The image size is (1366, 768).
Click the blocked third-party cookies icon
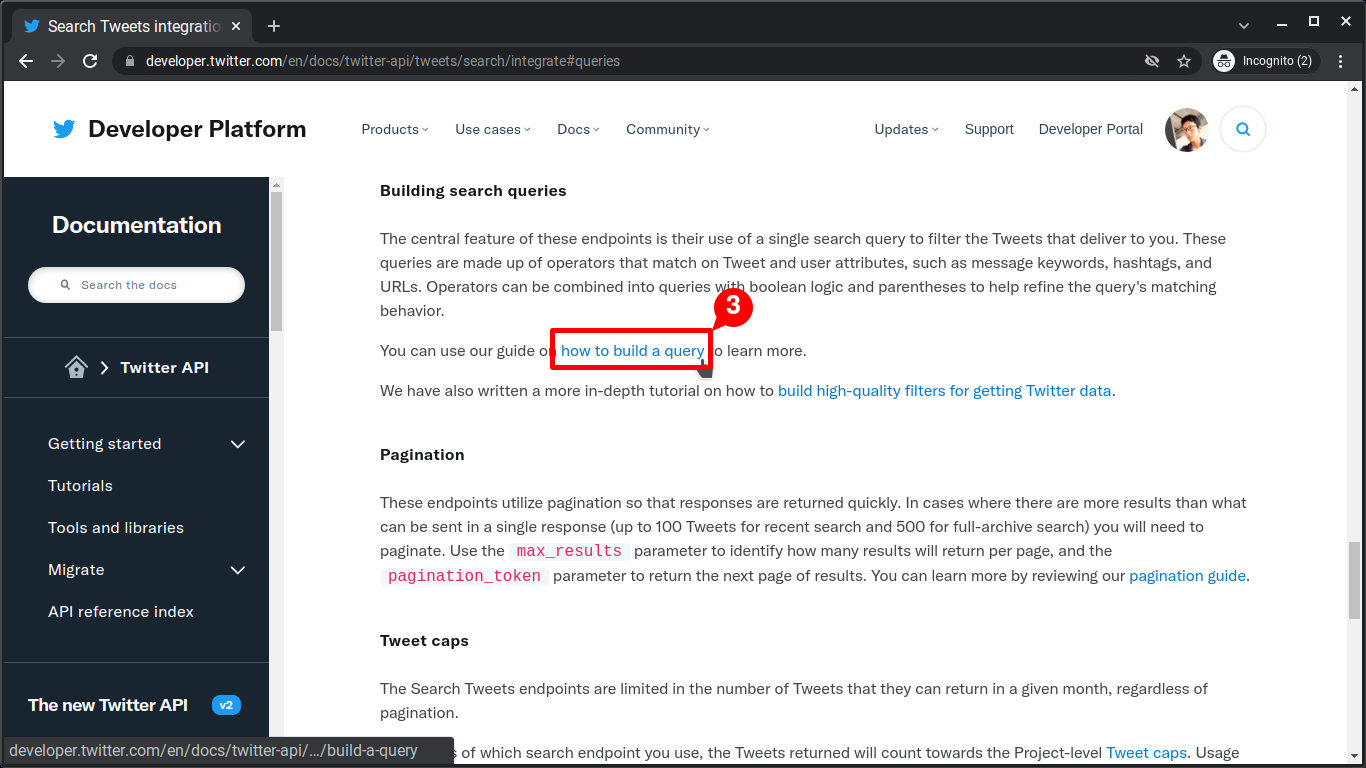(x=1152, y=61)
